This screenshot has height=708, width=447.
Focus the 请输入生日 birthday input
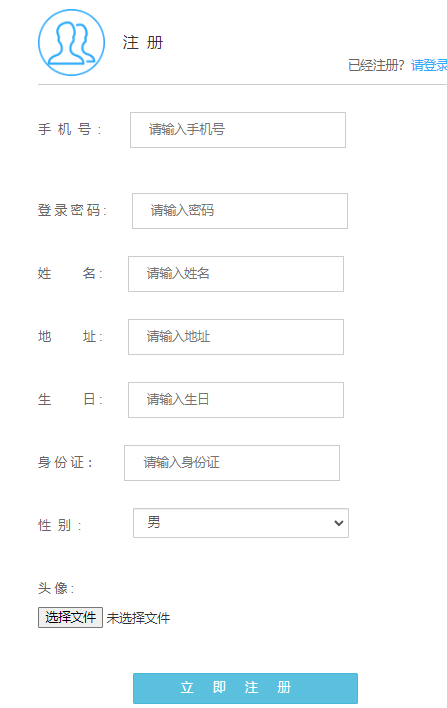tap(236, 400)
